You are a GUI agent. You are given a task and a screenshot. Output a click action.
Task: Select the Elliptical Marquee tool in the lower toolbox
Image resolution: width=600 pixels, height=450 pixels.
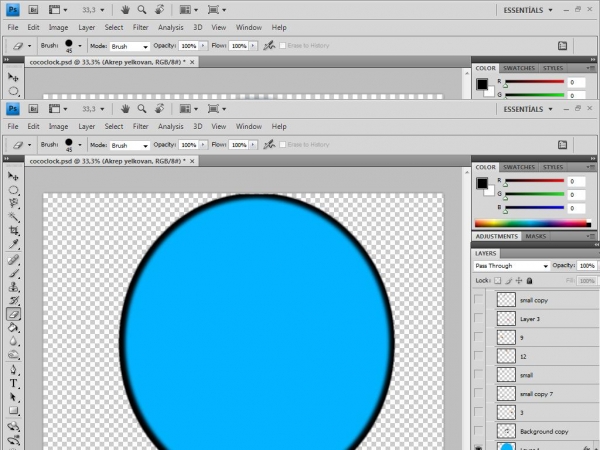(13, 190)
